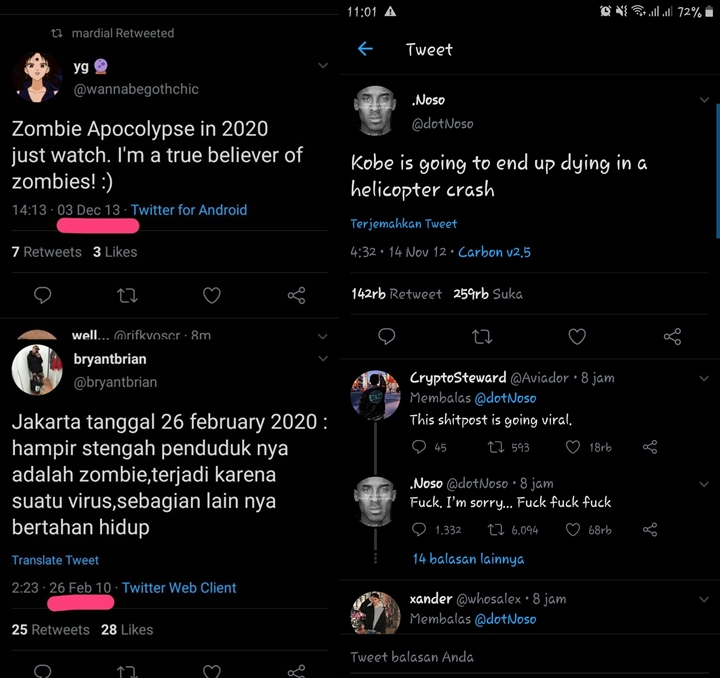Image resolution: width=720 pixels, height=678 pixels.
Task: Retweet yg's Zombie Apocolypse tweet
Action: click(x=127, y=296)
